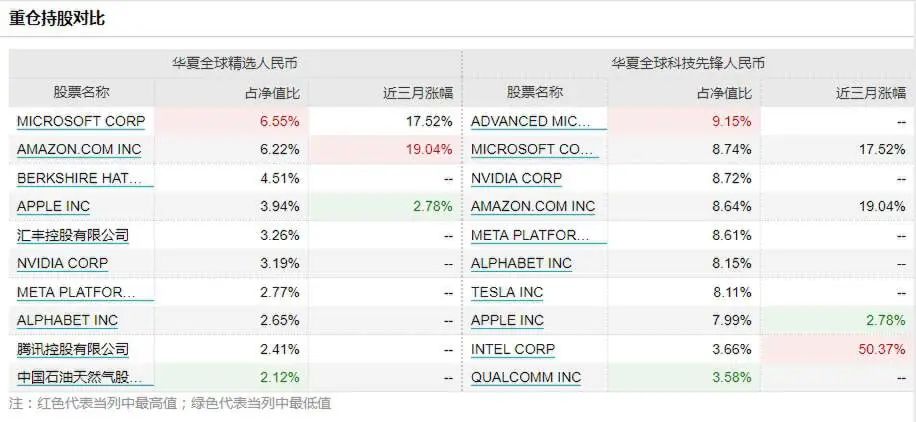The width and height of the screenshot is (916, 422).
Task: Open the ADVANCED MIC… stock link
Action: pos(532,122)
